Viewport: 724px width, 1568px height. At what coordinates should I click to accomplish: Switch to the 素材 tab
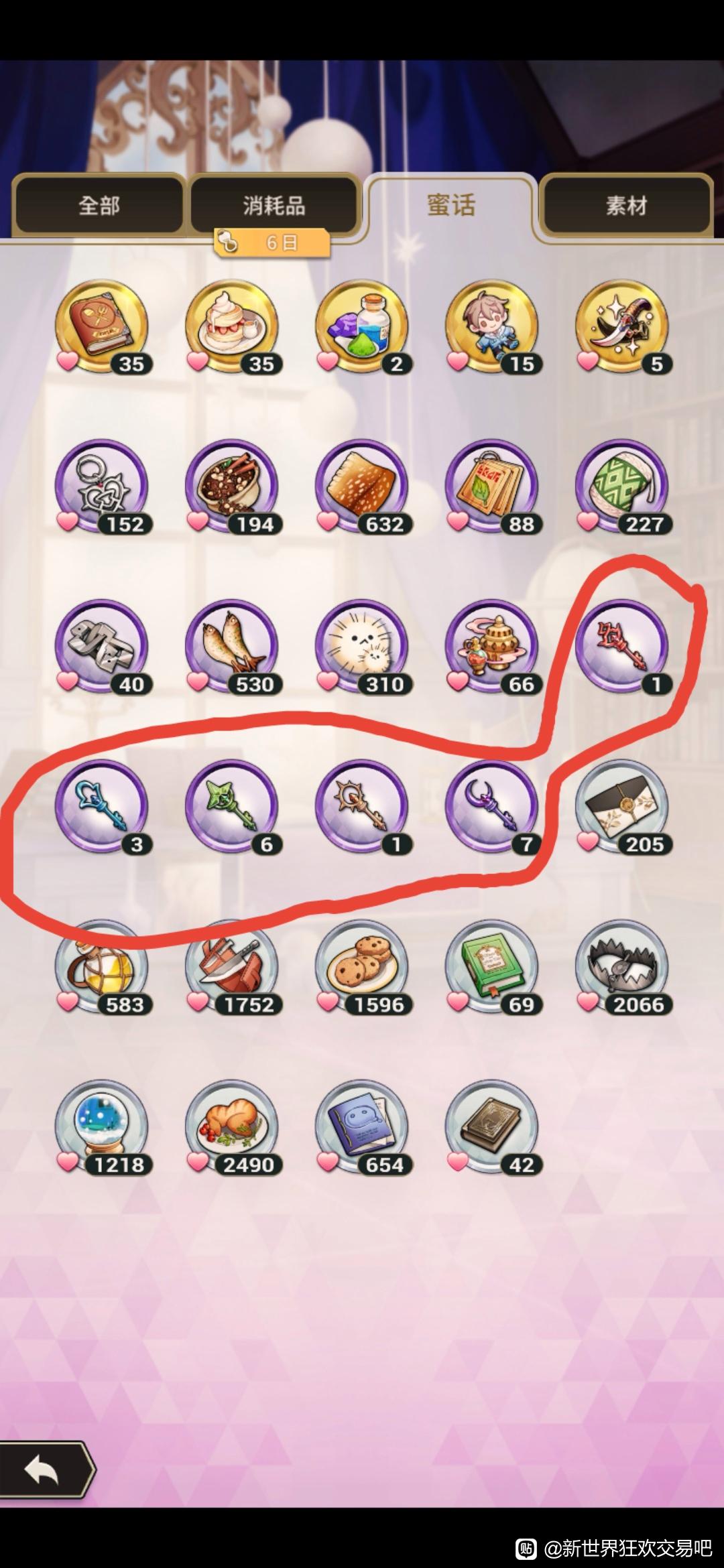click(626, 205)
